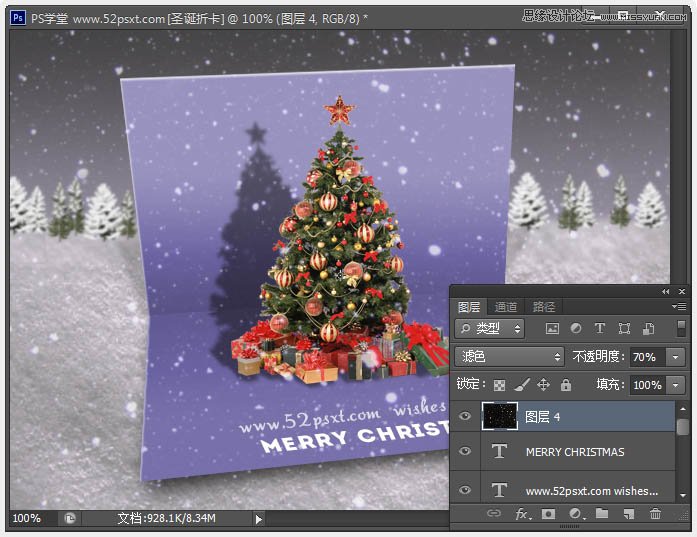This screenshot has width=697, height=537.
Task: Create new layer icon
Action: 629,514
